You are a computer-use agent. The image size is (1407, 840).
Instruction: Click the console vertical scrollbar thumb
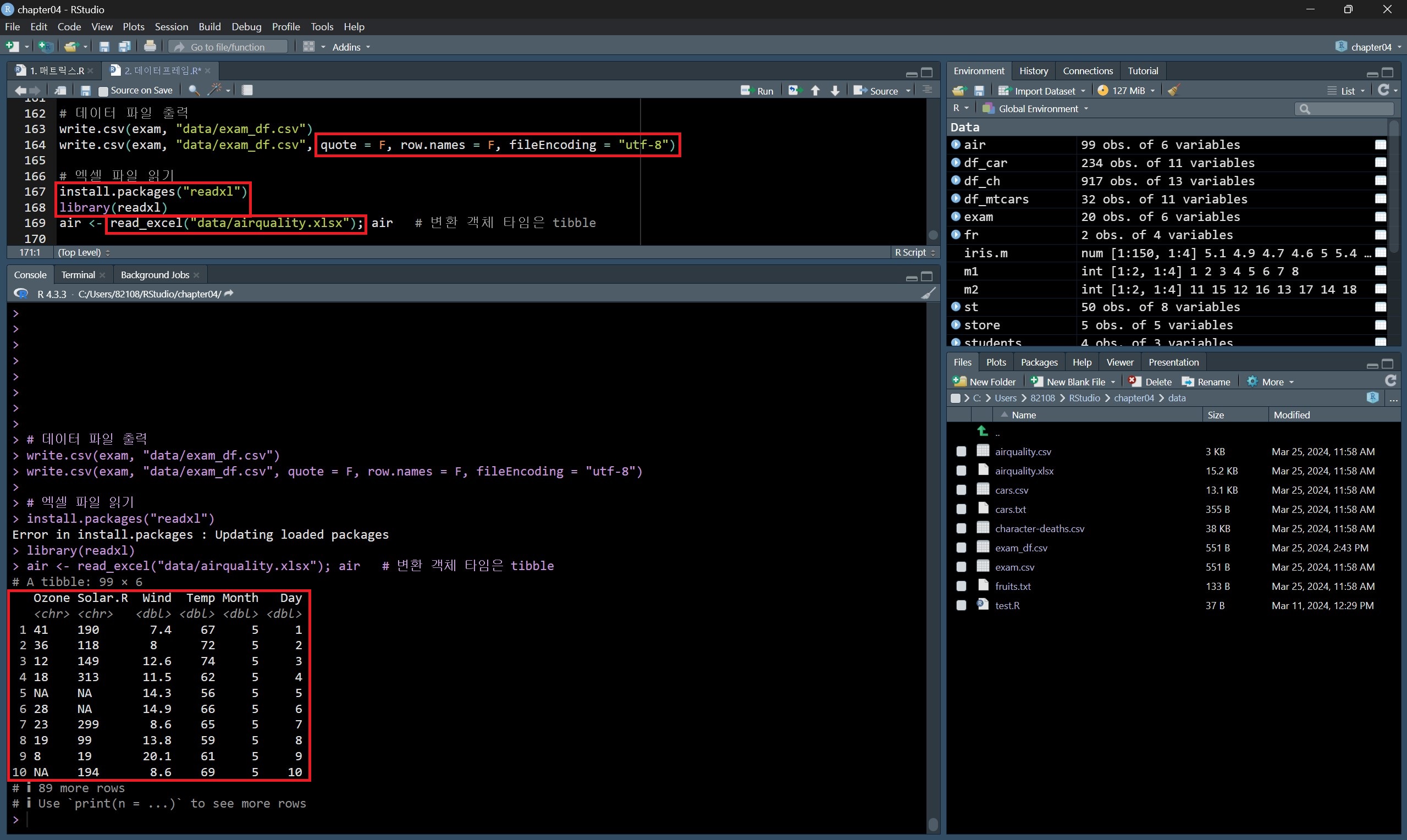click(933, 824)
